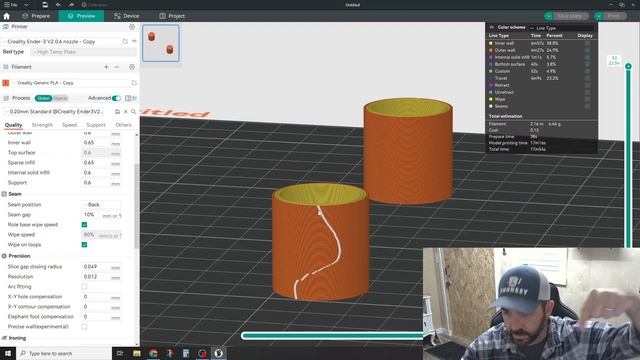640x360 pixels.
Task: Open Printer settings gear icon
Action: click(x=132, y=27)
